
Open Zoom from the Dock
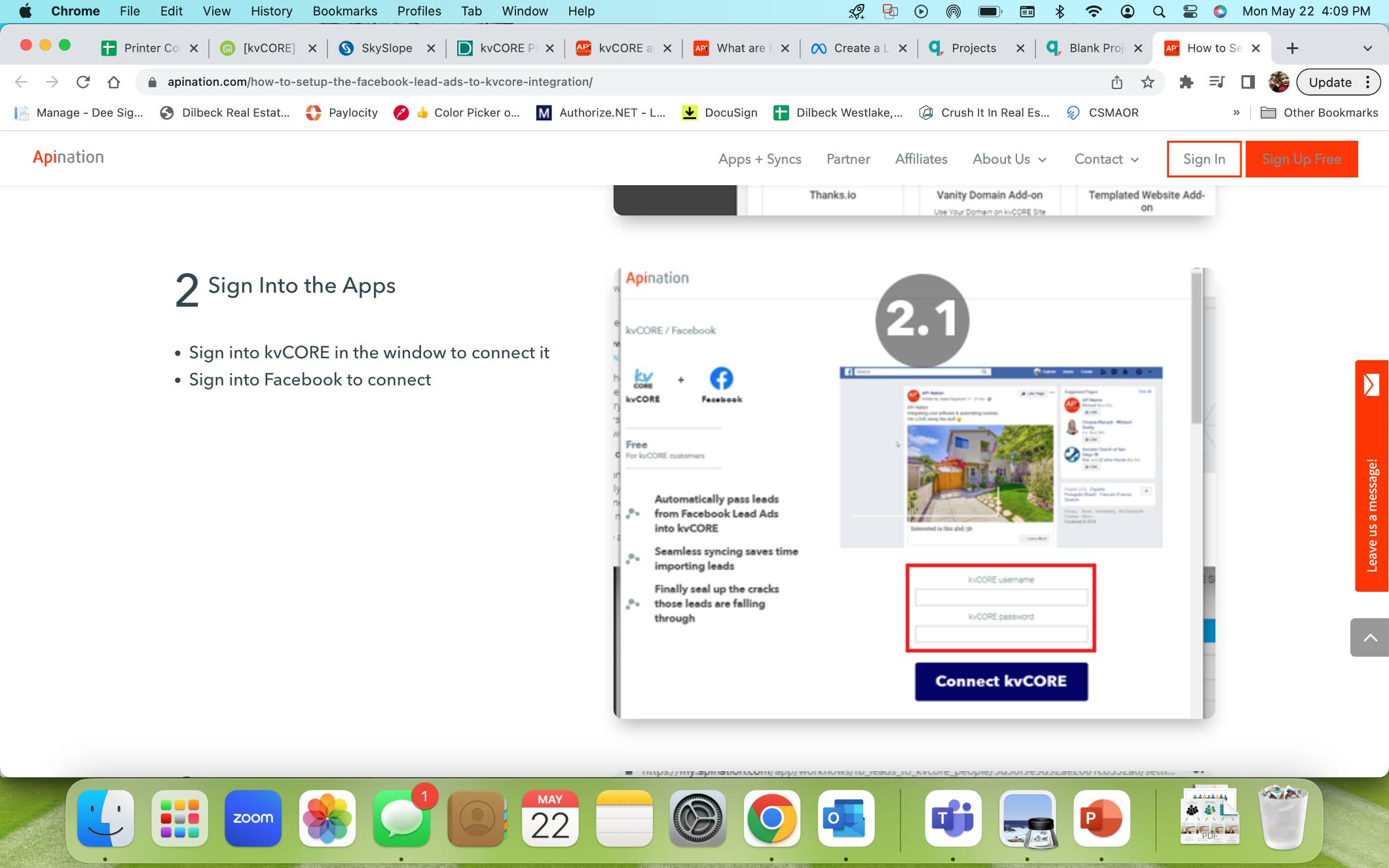tap(253, 818)
